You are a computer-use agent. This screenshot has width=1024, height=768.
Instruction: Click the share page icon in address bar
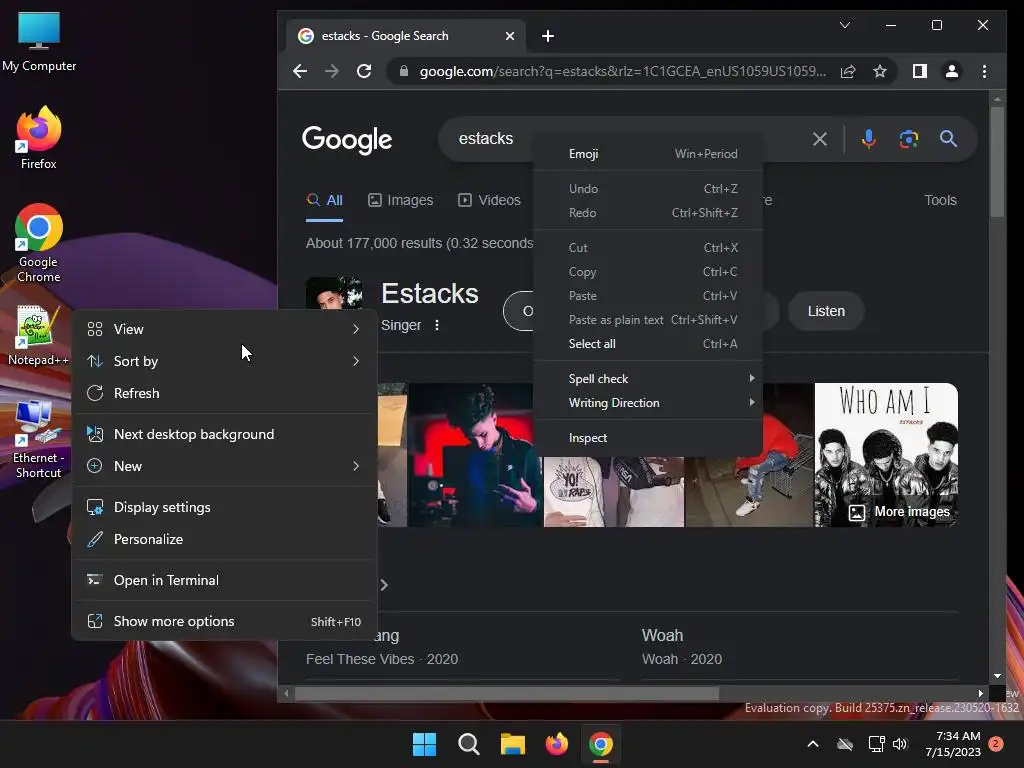(848, 71)
